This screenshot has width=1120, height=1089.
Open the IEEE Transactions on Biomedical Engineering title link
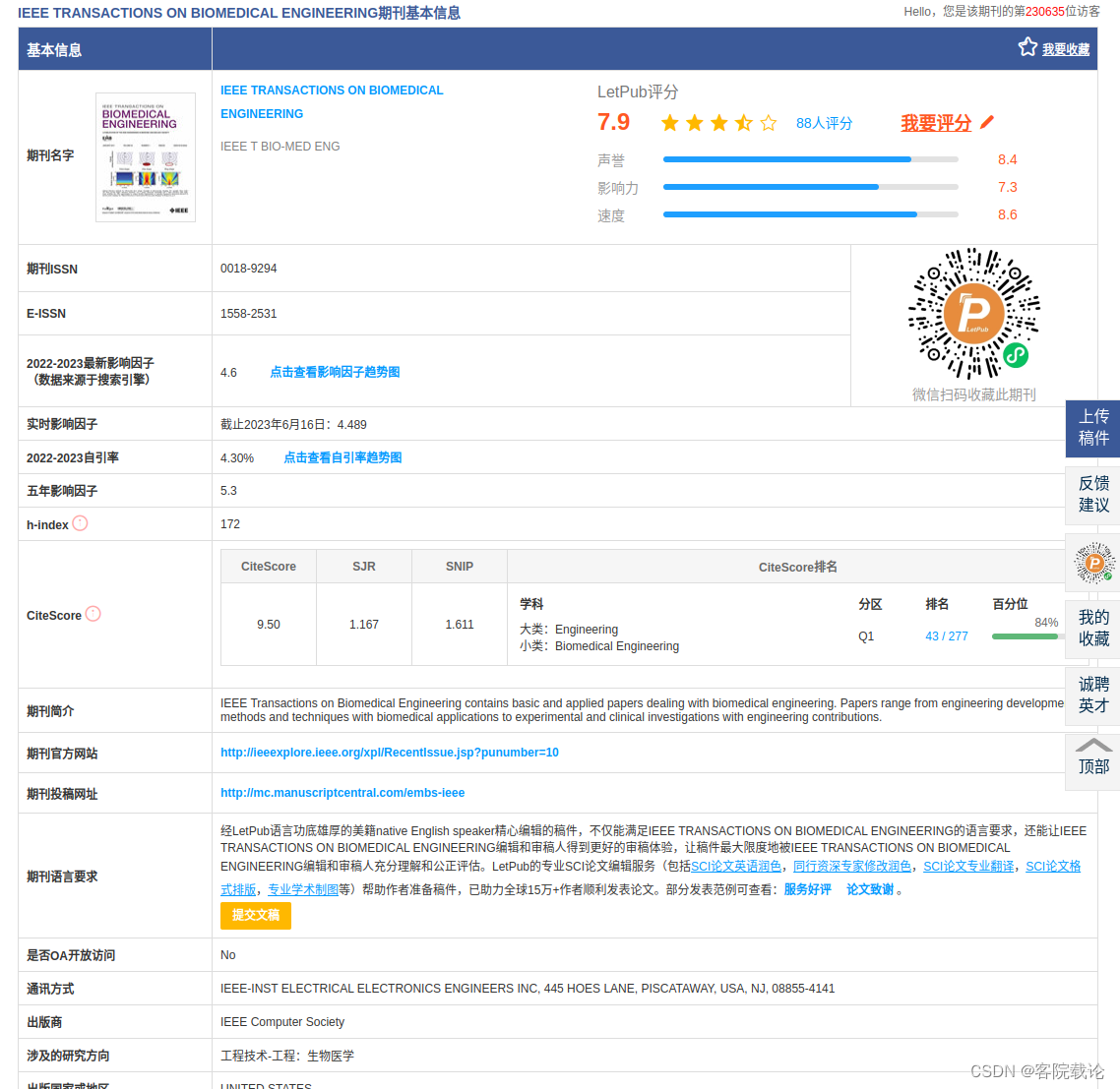(x=332, y=102)
